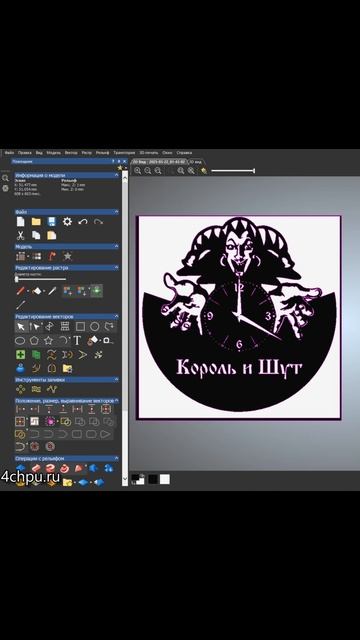Create a new model file icon

[x=20, y=222]
